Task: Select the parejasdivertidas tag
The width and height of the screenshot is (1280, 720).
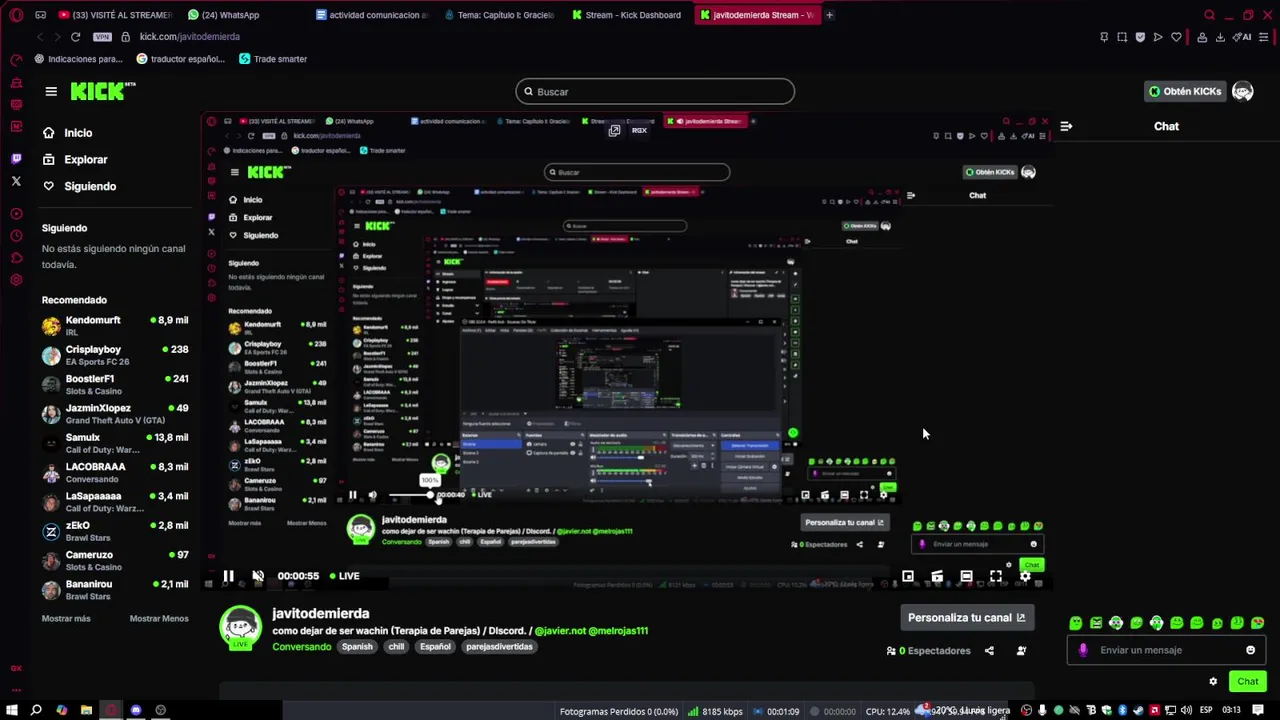Action: (500, 647)
